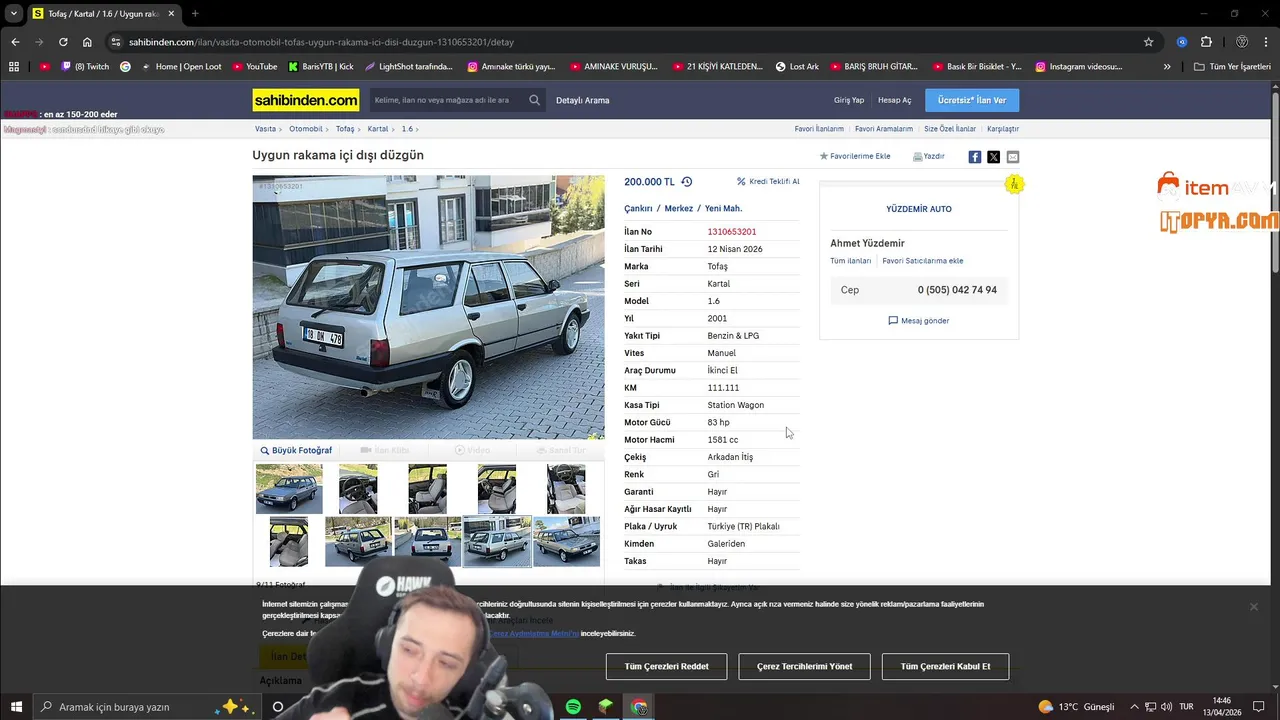The width and height of the screenshot is (1280, 720).
Task: Click Çerez Tercihlerimi Yönet
Action: pos(804,666)
